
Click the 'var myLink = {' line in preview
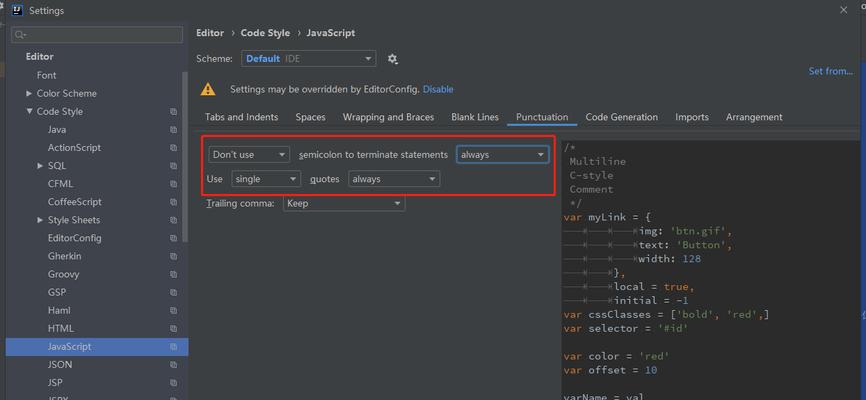pos(608,217)
